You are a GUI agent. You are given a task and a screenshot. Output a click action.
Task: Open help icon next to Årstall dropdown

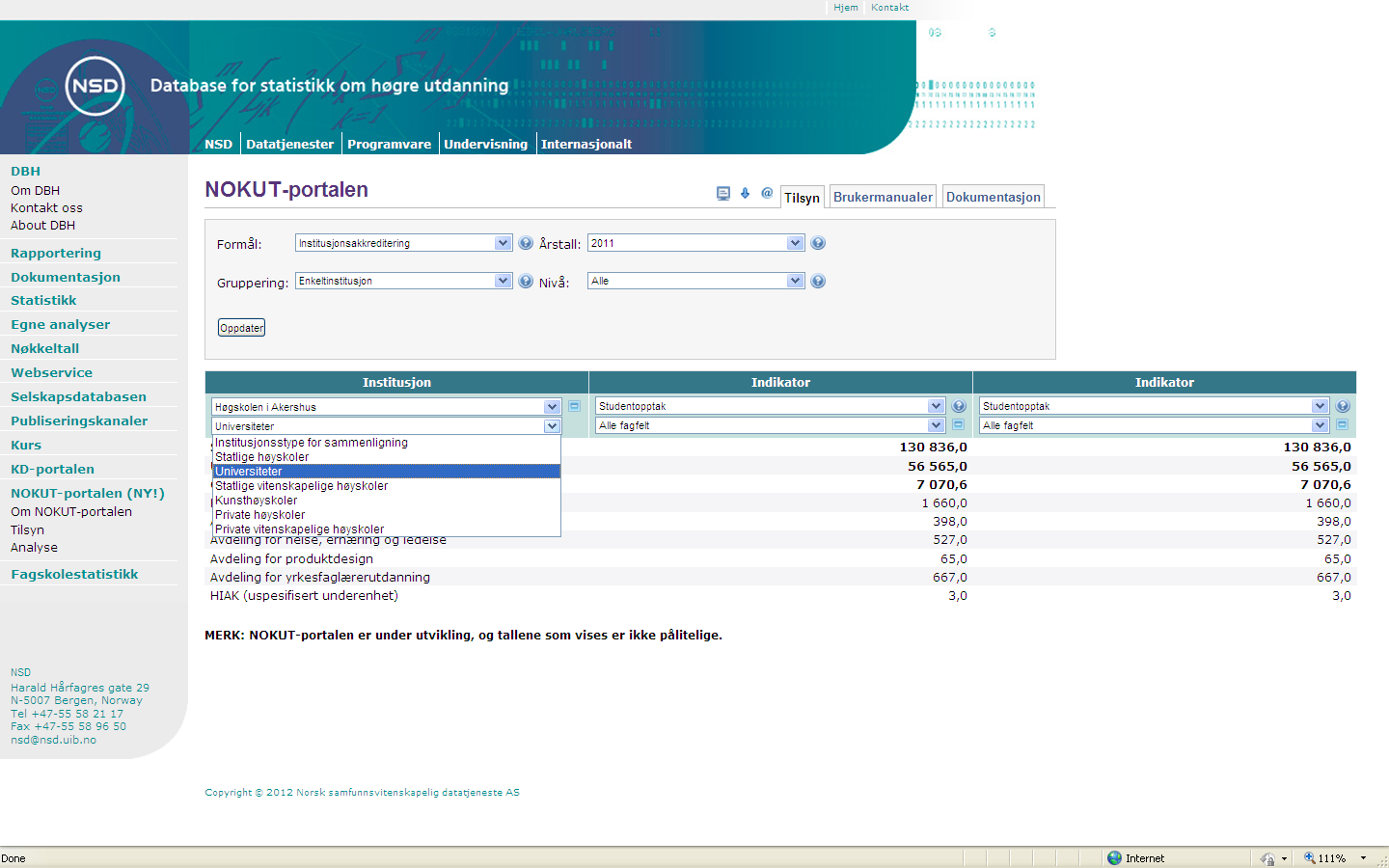pyautogui.click(x=818, y=243)
